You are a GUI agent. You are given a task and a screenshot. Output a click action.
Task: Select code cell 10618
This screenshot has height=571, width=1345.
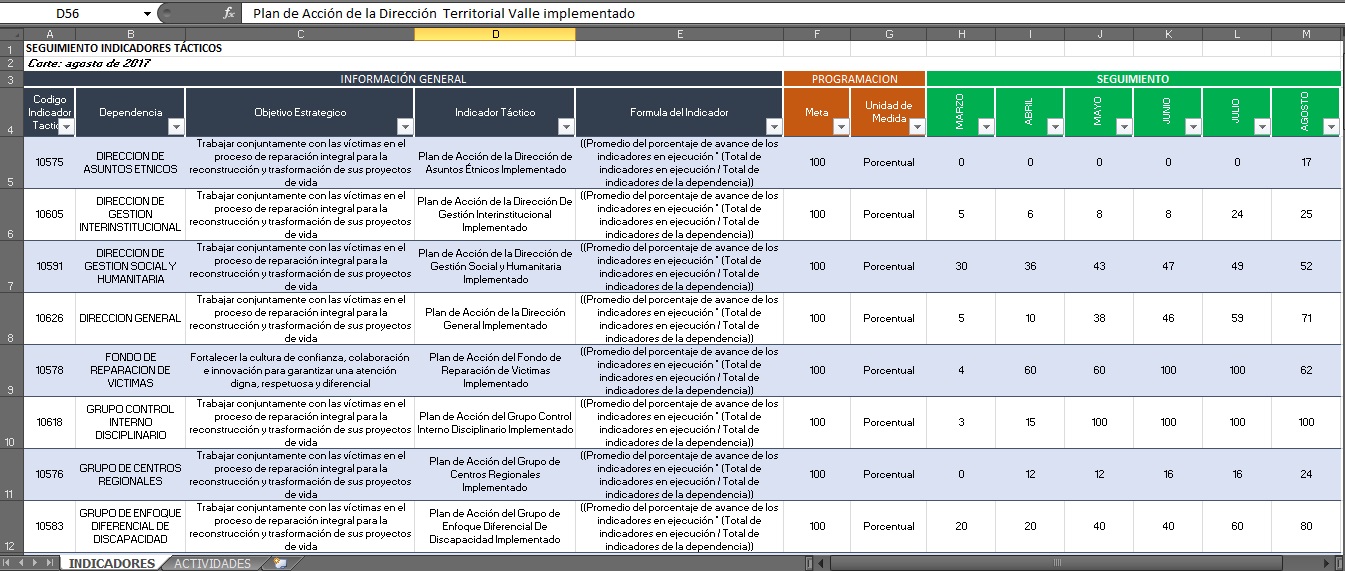click(49, 422)
